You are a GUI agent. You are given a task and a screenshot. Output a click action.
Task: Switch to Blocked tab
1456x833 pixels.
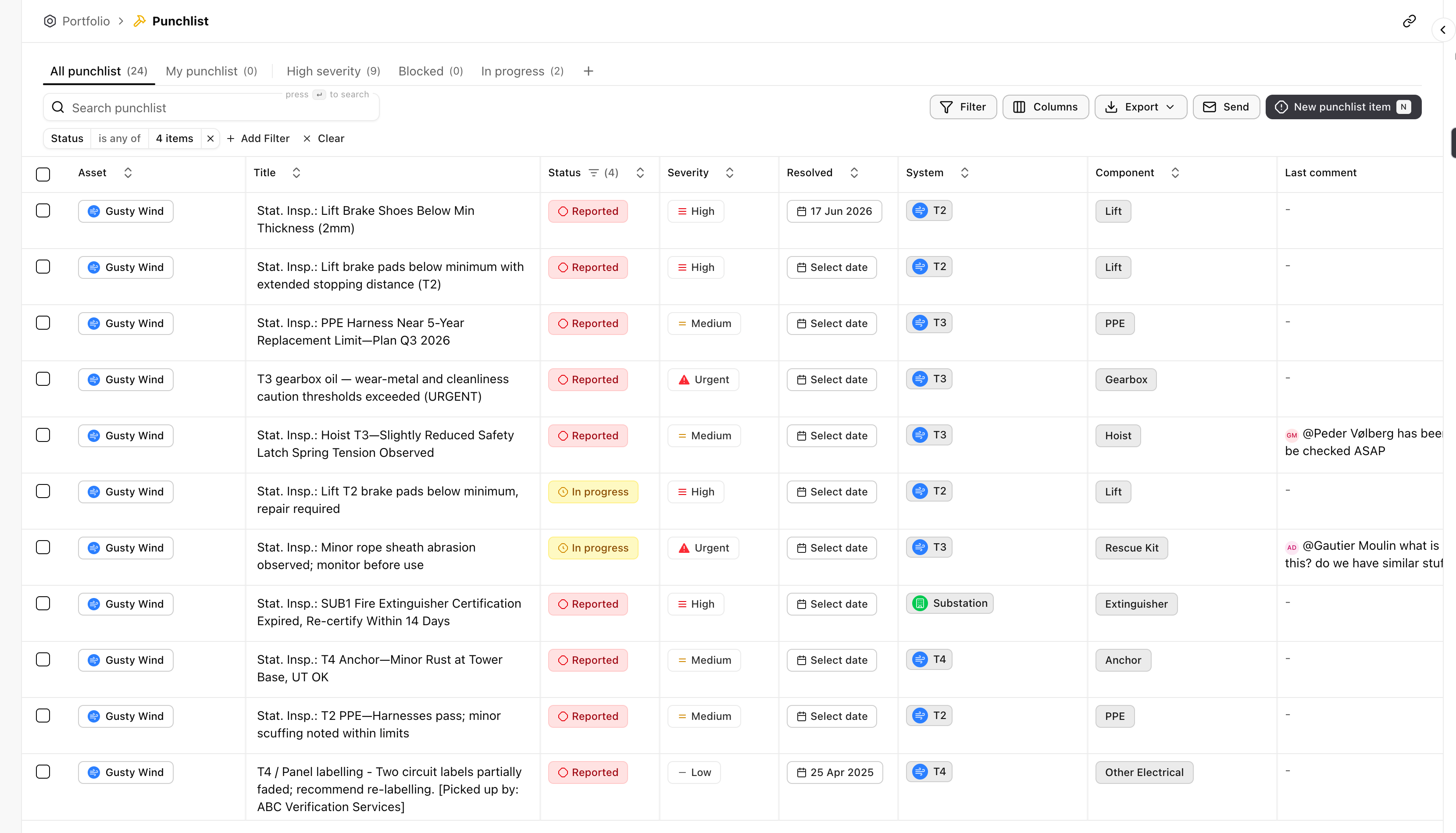coord(430,71)
